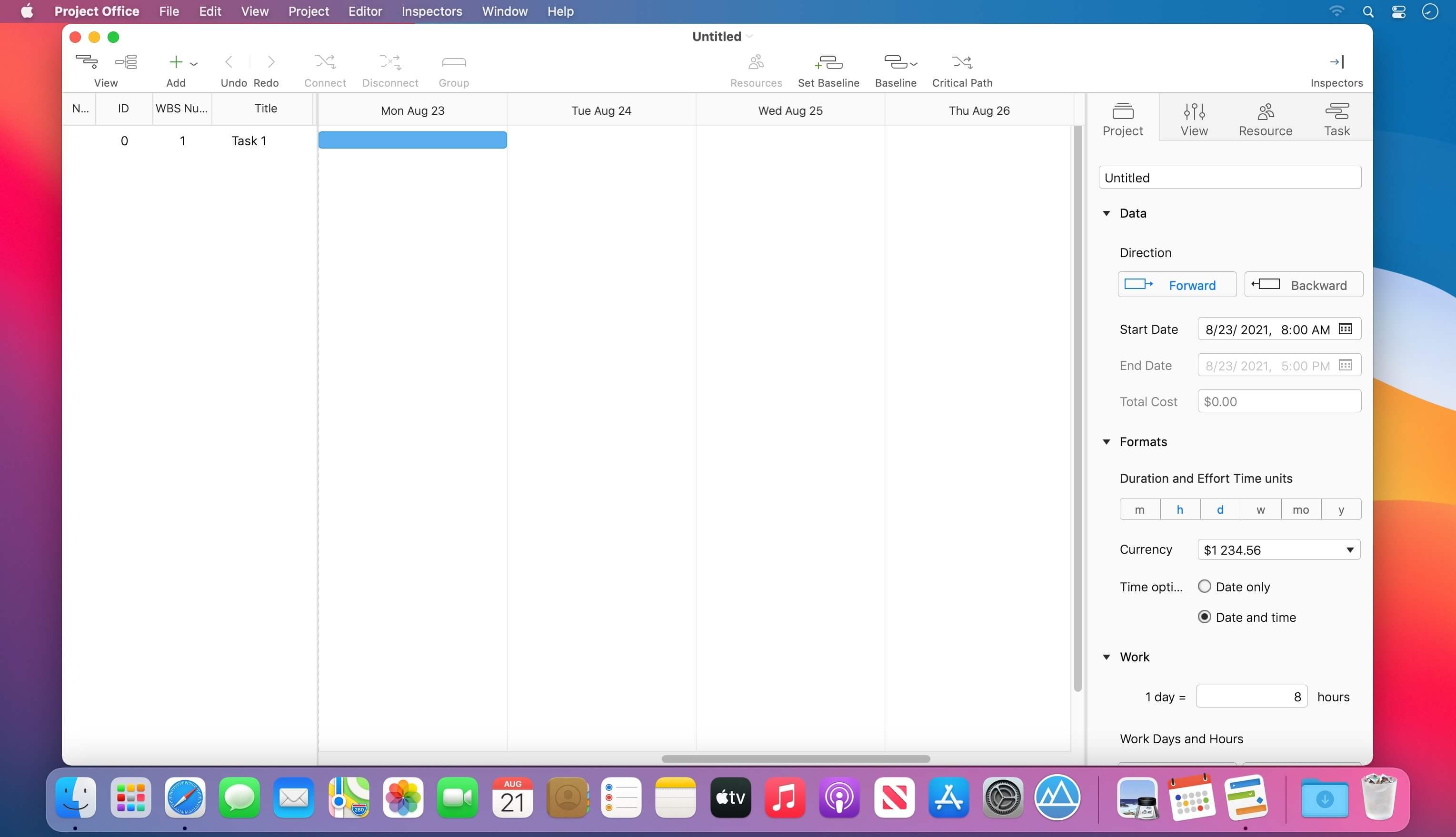The image size is (1456, 837).
Task: Click the Gantt chart View icon
Action: 87,61
